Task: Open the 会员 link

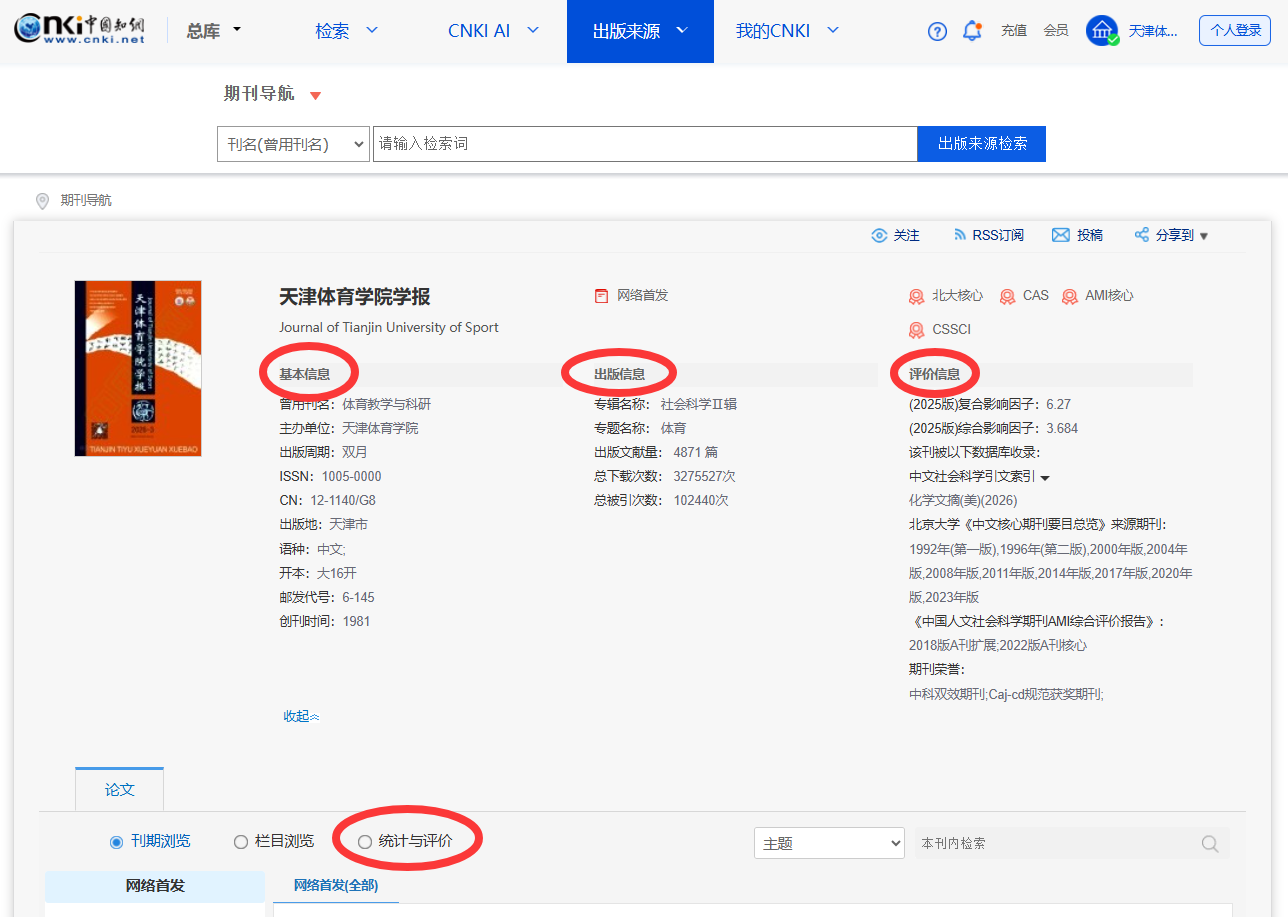Action: 1056,31
